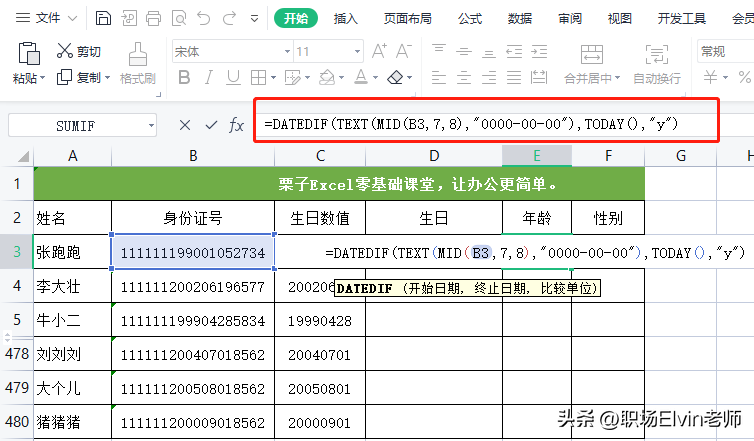Cancel formula entry with the X button
The height and width of the screenshot is (441, 754).
click(185, 125)
